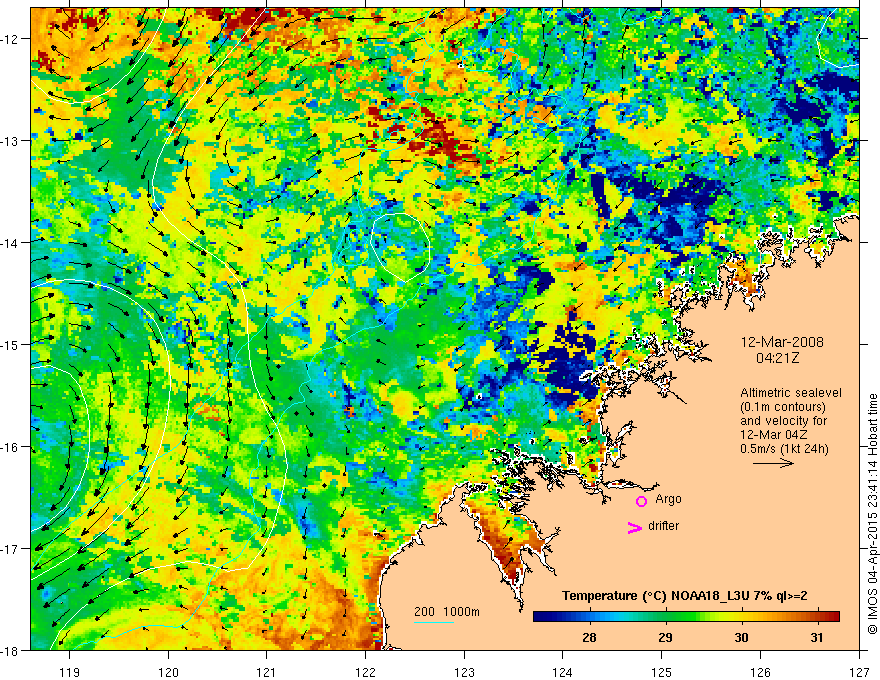Click the 'drifter' legend label
Image resolution: width=880 pixels, height=680 pixels.
[663, 526]
